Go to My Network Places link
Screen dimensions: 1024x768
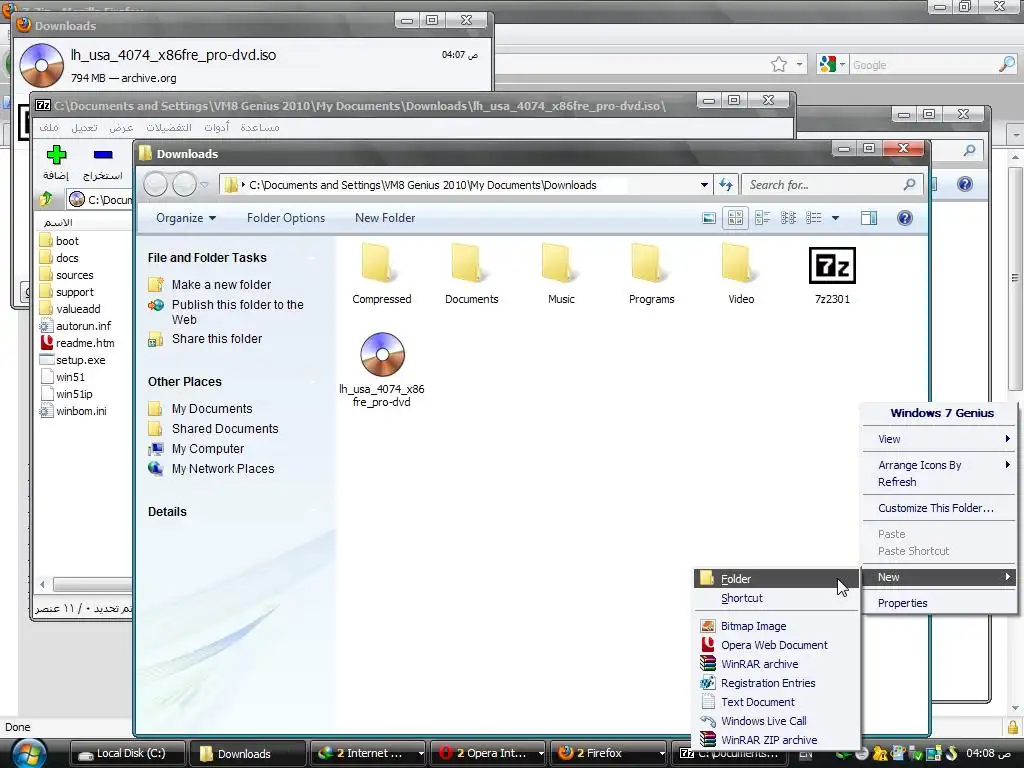(x=223, y=468)
